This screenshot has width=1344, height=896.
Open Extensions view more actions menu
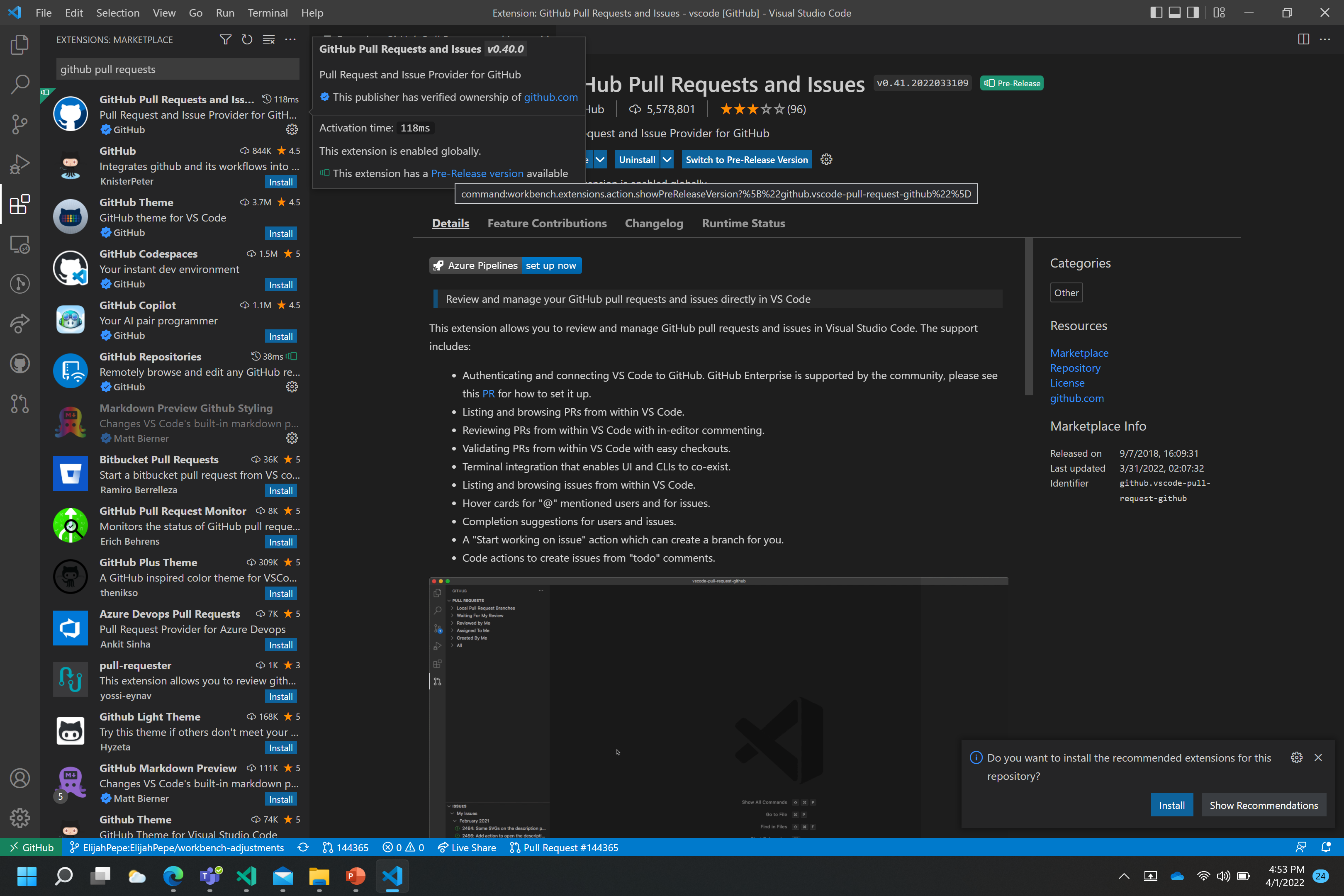tap(290, 39)
